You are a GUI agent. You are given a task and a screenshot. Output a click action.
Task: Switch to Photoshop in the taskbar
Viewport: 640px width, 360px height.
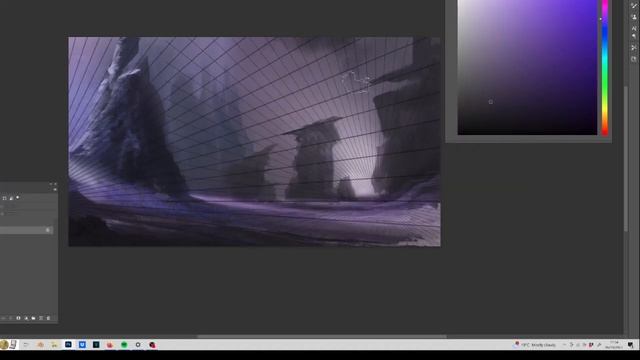pos(68,344)
